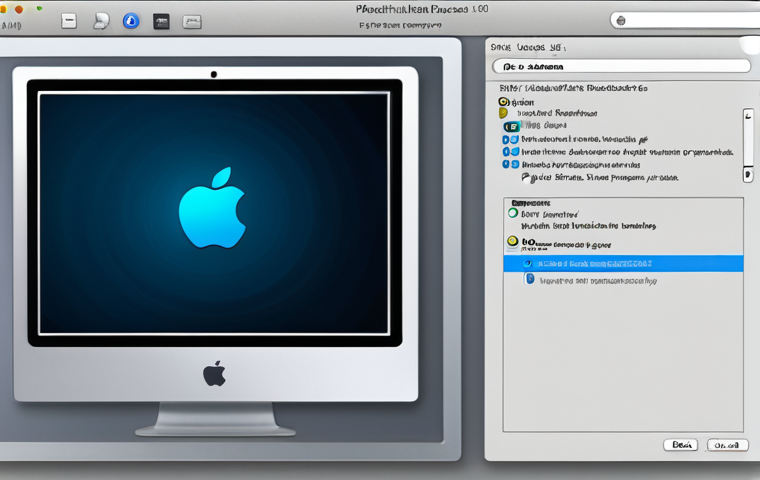Select the top row of the three blue-icon rows
The width and height of the screenshot is (760, 480).
pyautogui.click(x=575, y=139)
